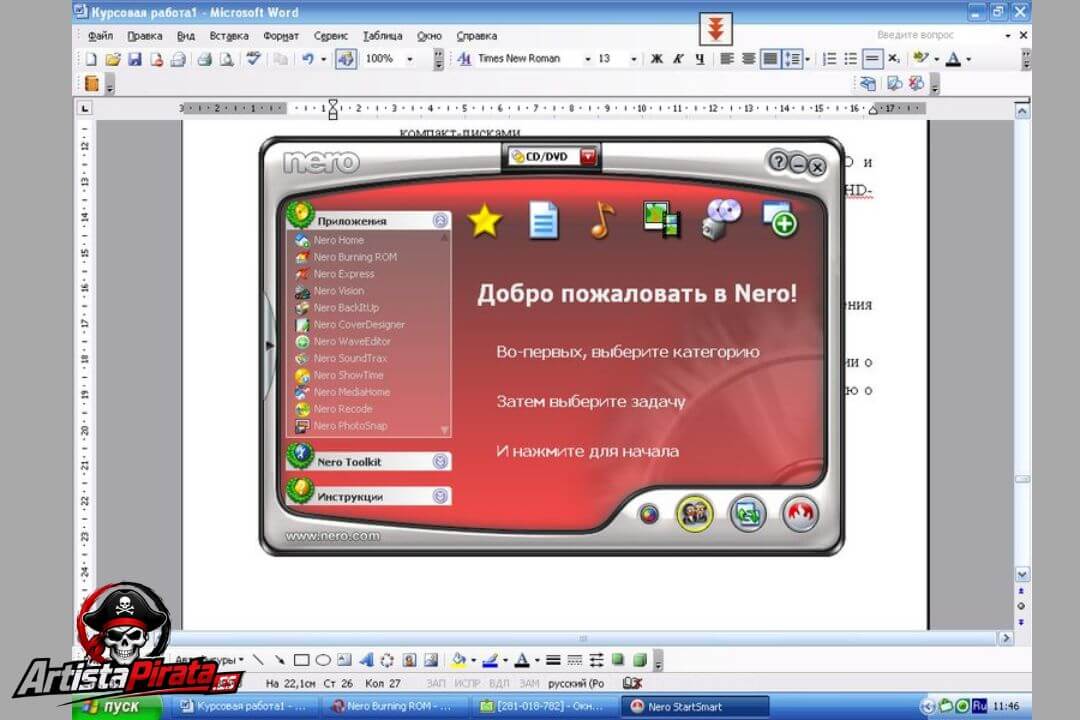
Task: Apply bulleted list formatting
Action: [x=851, y=59]
